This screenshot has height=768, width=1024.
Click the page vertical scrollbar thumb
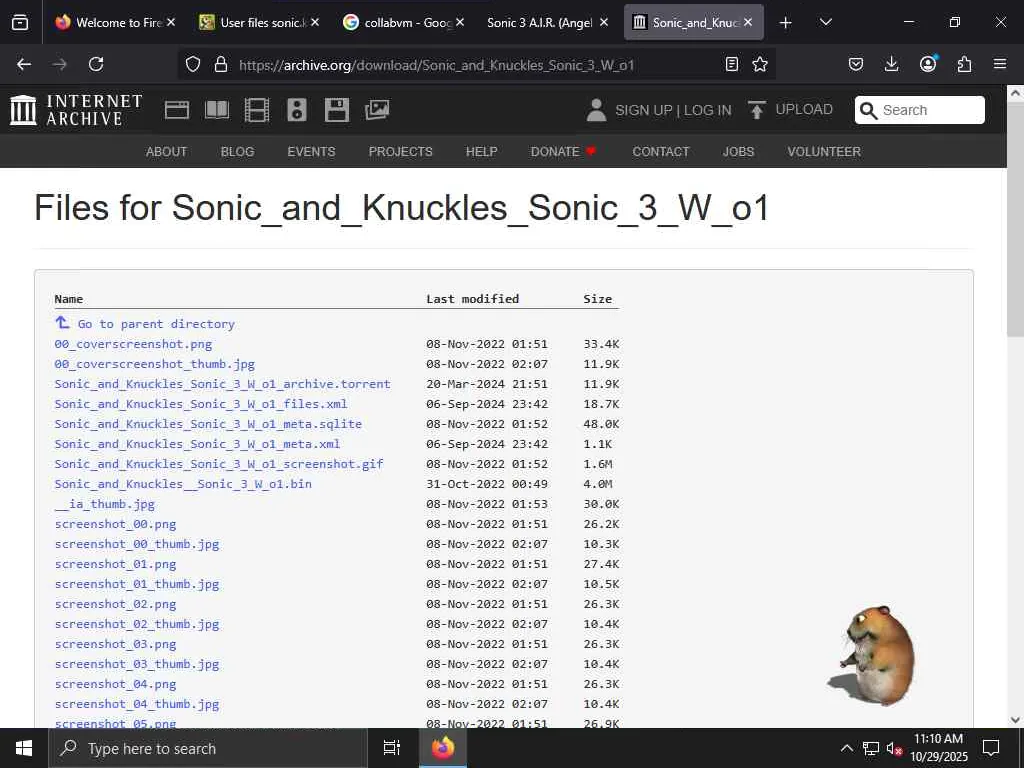(1016, 218)
